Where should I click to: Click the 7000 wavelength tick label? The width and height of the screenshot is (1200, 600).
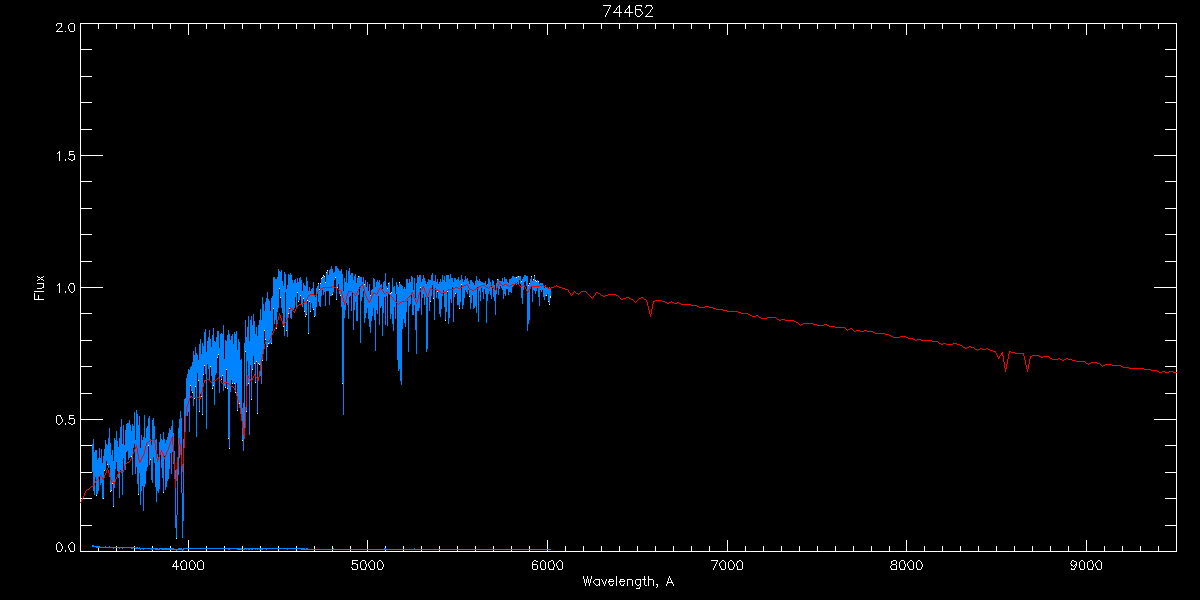coord(727,565)
